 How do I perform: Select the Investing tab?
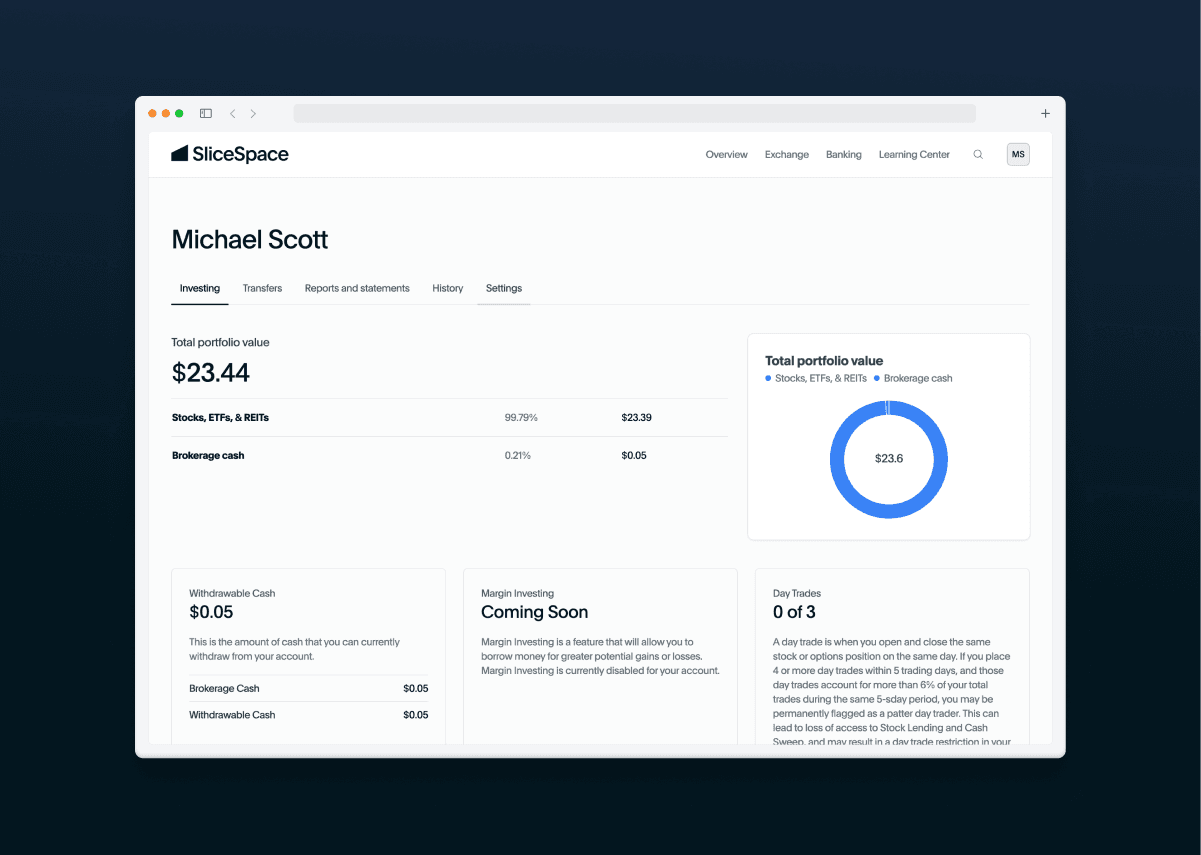(x=200, y=288)
